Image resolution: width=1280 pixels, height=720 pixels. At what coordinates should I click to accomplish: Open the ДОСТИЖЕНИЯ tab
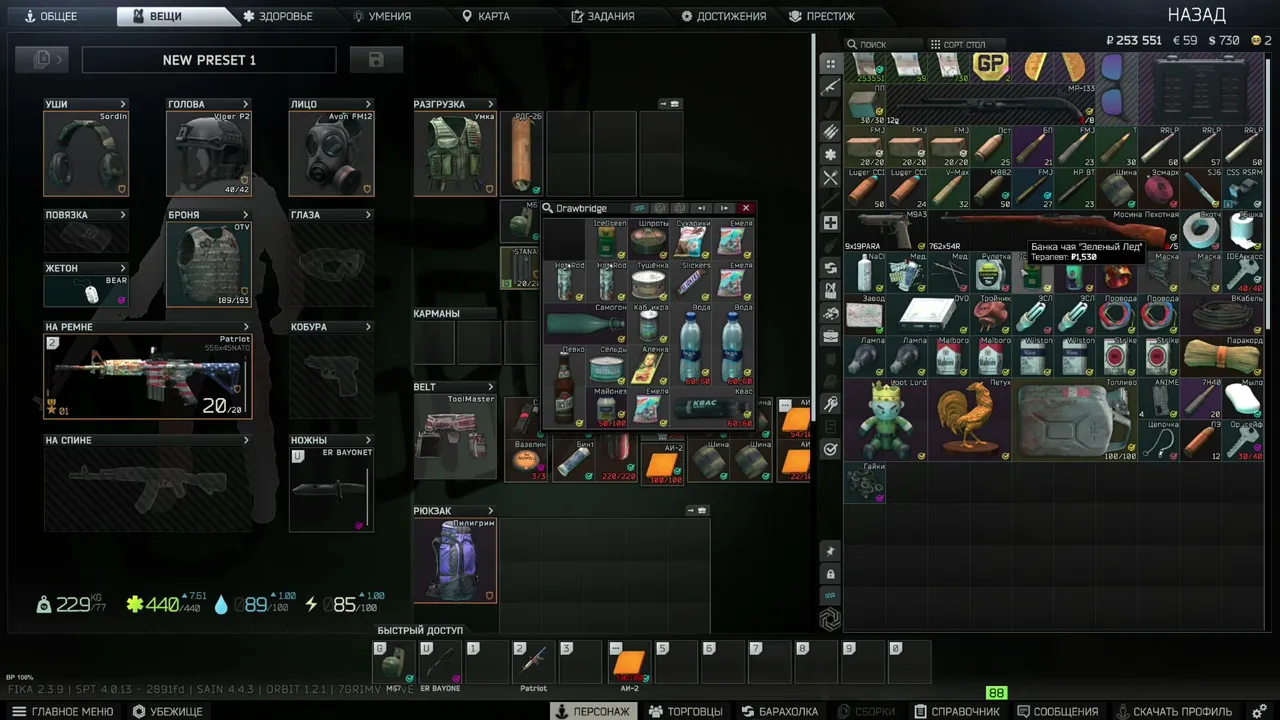(x=724, y=16)
